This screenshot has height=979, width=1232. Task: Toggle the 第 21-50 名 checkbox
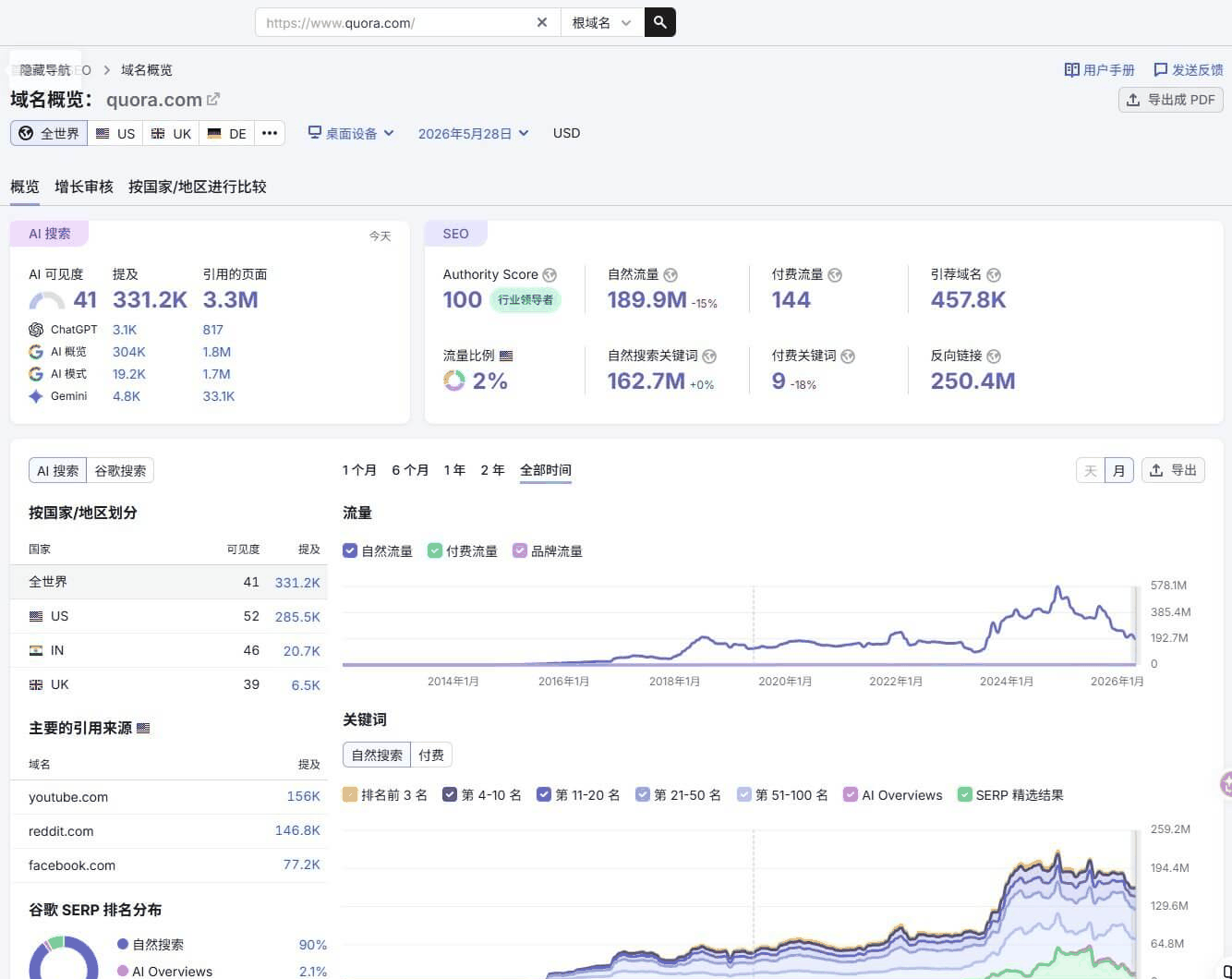point(643,794)
